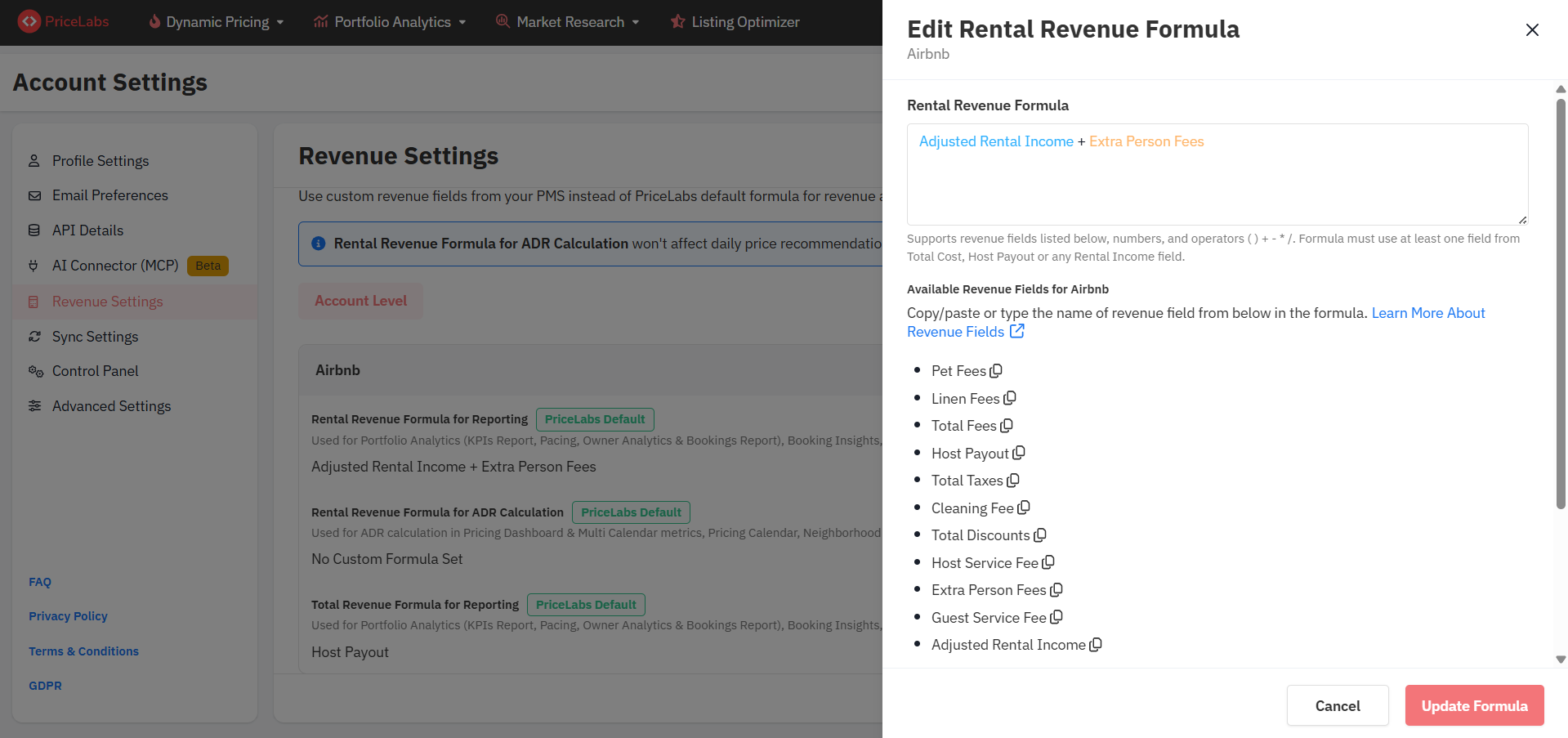Screen dimensions: 1568x738
Task: Copy the Pet Fees field name
Action: [996, 371]
